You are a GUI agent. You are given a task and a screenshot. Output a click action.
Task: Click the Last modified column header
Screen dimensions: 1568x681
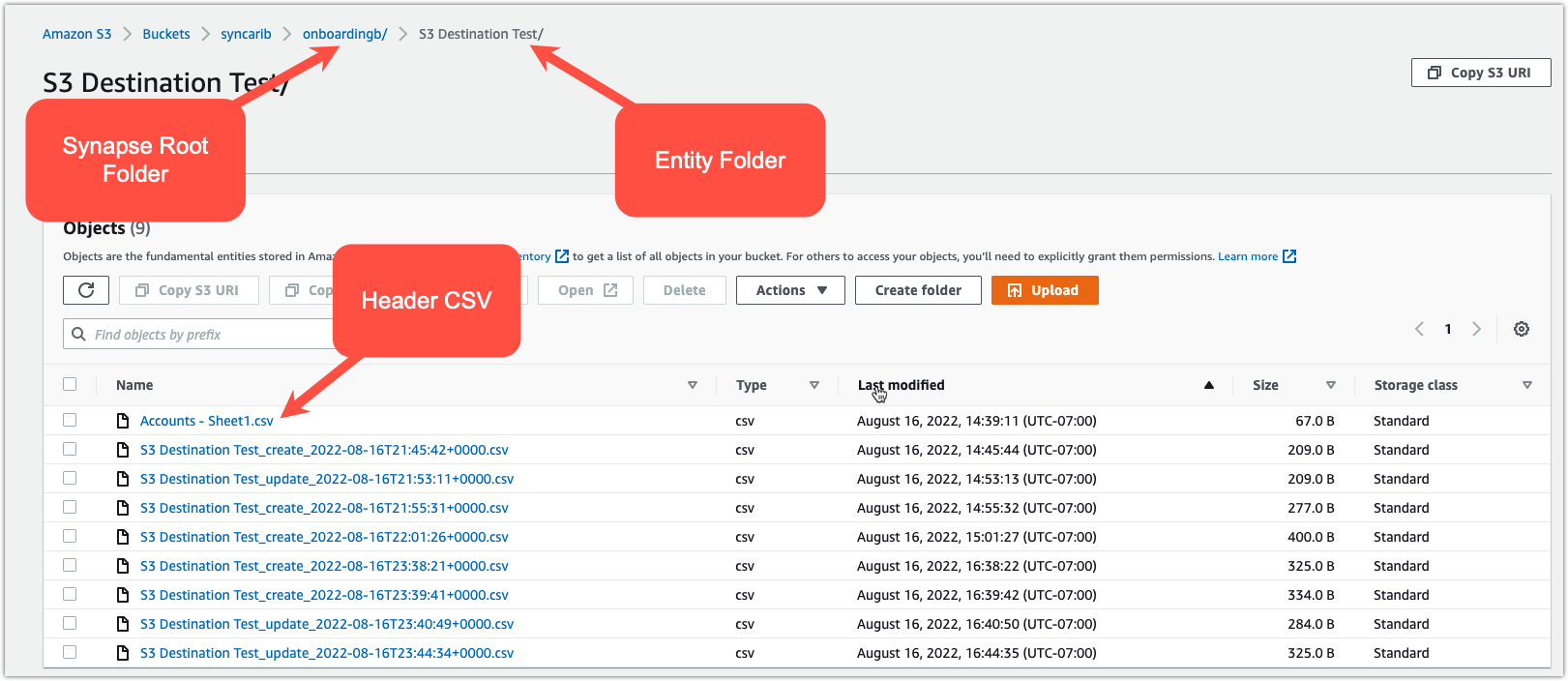[x=902, y=385]
